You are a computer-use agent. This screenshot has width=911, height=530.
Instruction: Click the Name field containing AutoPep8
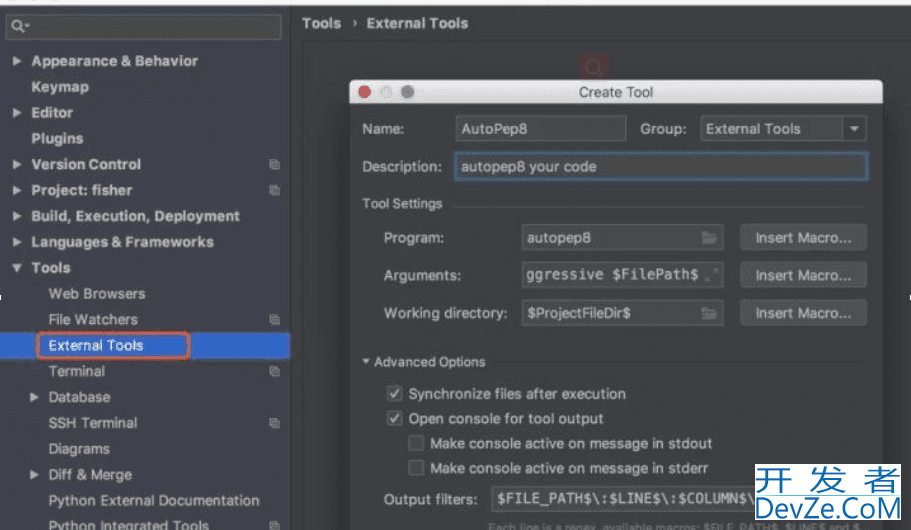[541, 128]
